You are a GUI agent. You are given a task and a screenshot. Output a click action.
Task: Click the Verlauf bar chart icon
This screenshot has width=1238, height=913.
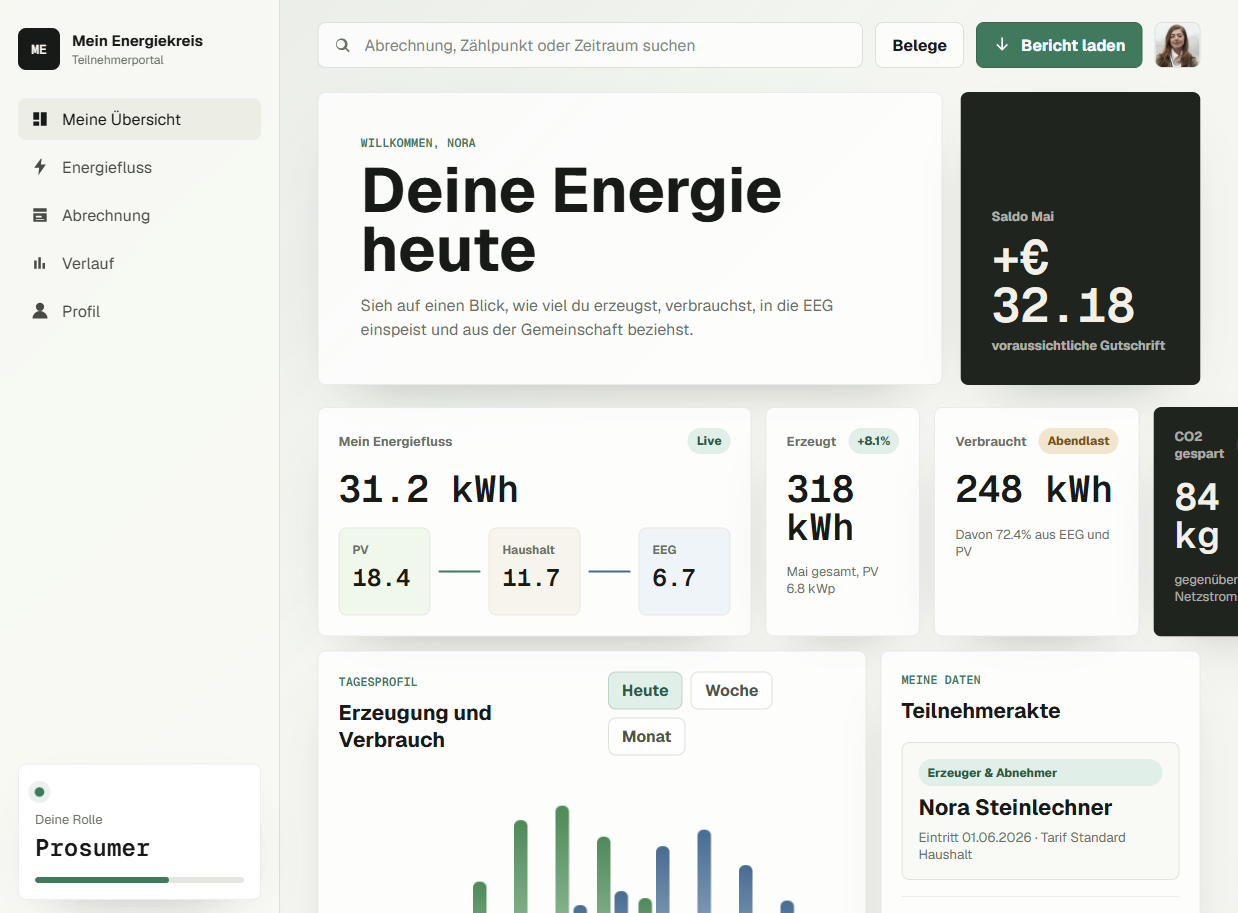tap(40, 263)
